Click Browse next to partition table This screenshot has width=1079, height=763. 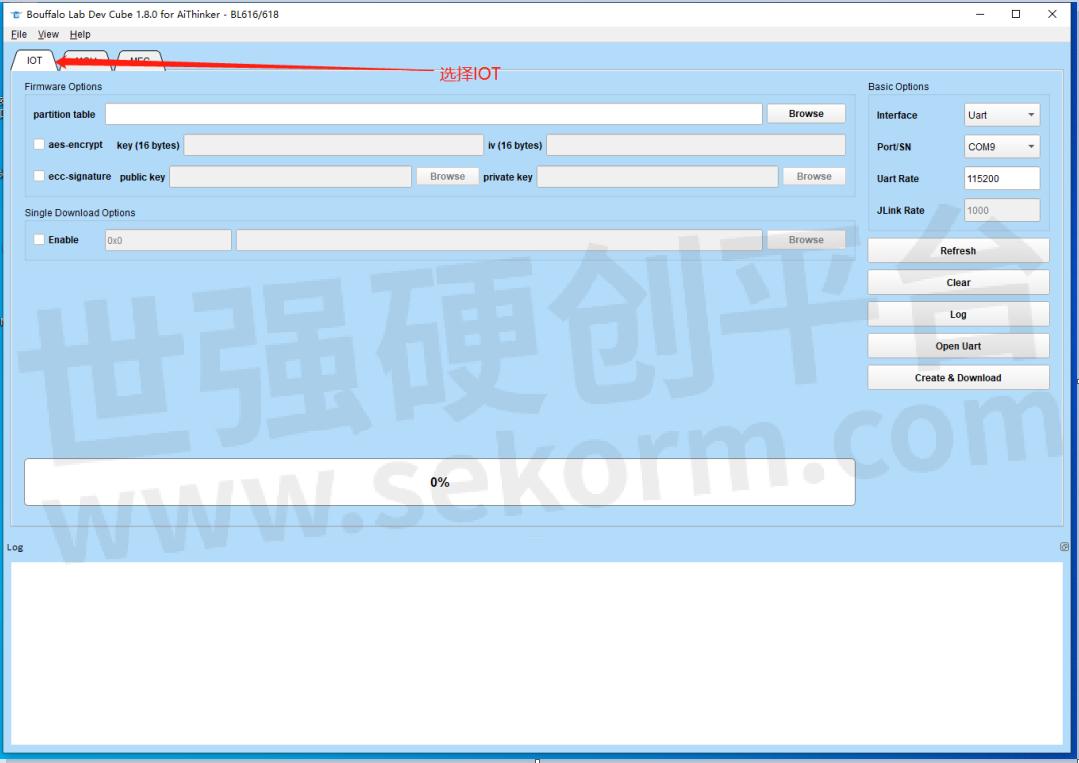[x=805, y=113]
